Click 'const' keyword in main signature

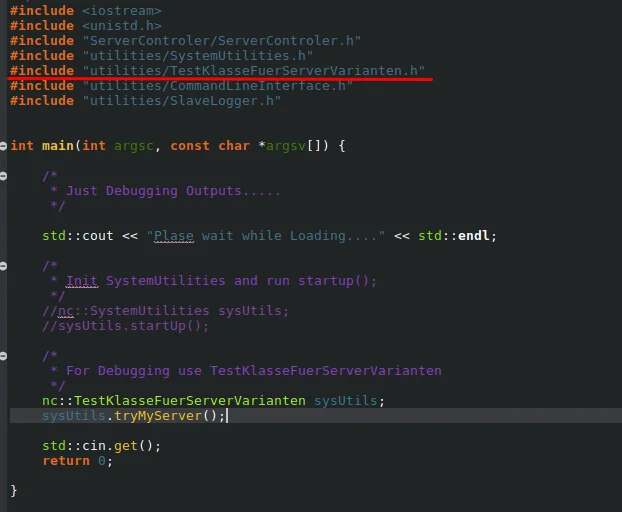(x=190, y=146)
